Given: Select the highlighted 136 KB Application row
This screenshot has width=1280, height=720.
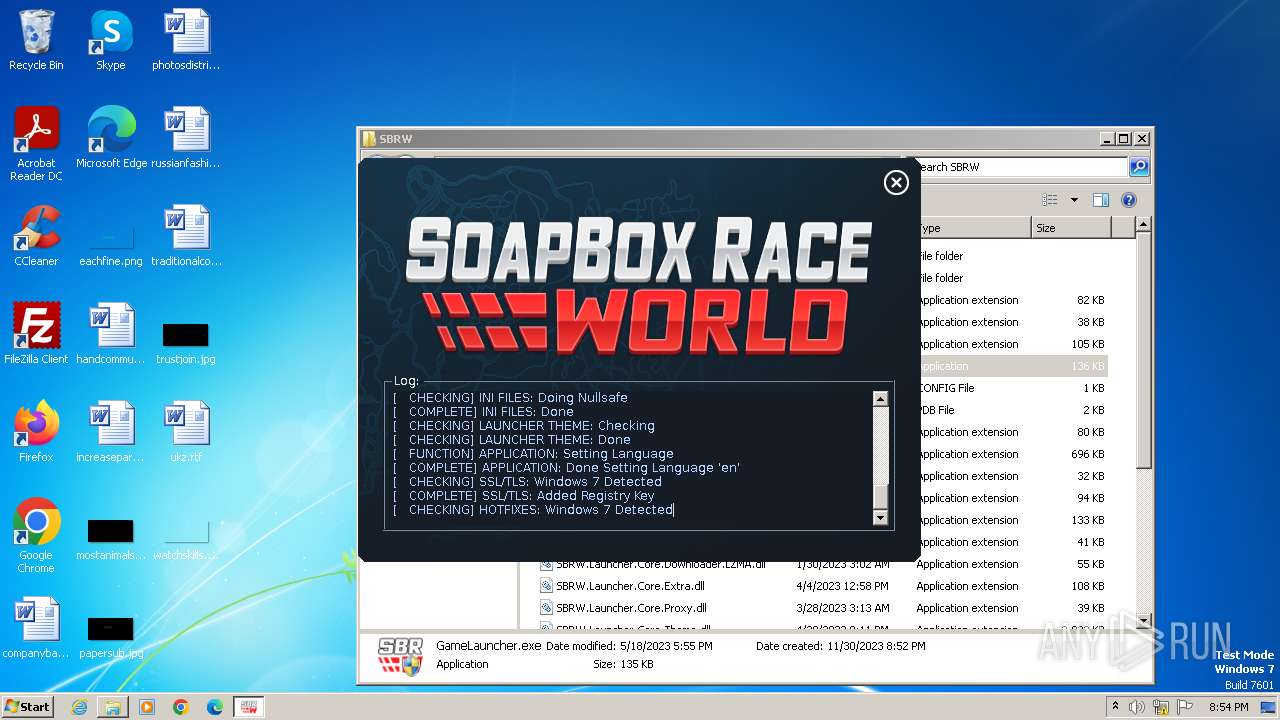Looking at the screenshot, I should (x=1012, y=366).
